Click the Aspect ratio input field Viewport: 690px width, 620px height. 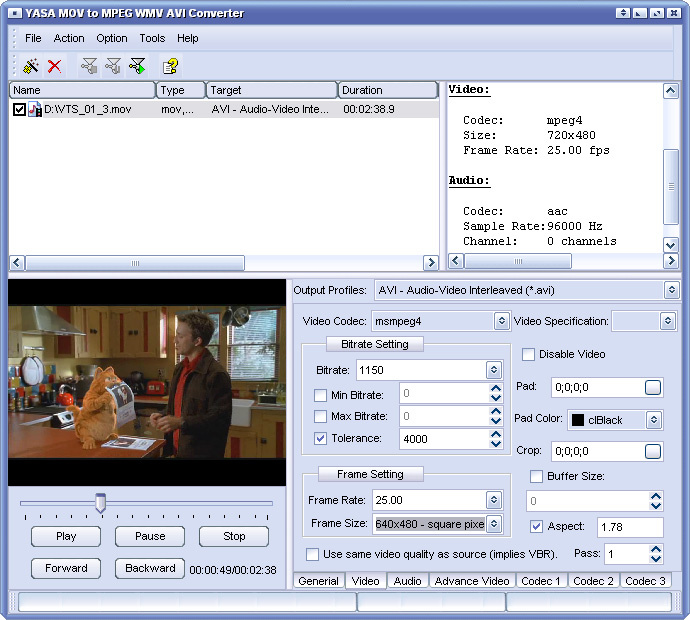[629, 527]
